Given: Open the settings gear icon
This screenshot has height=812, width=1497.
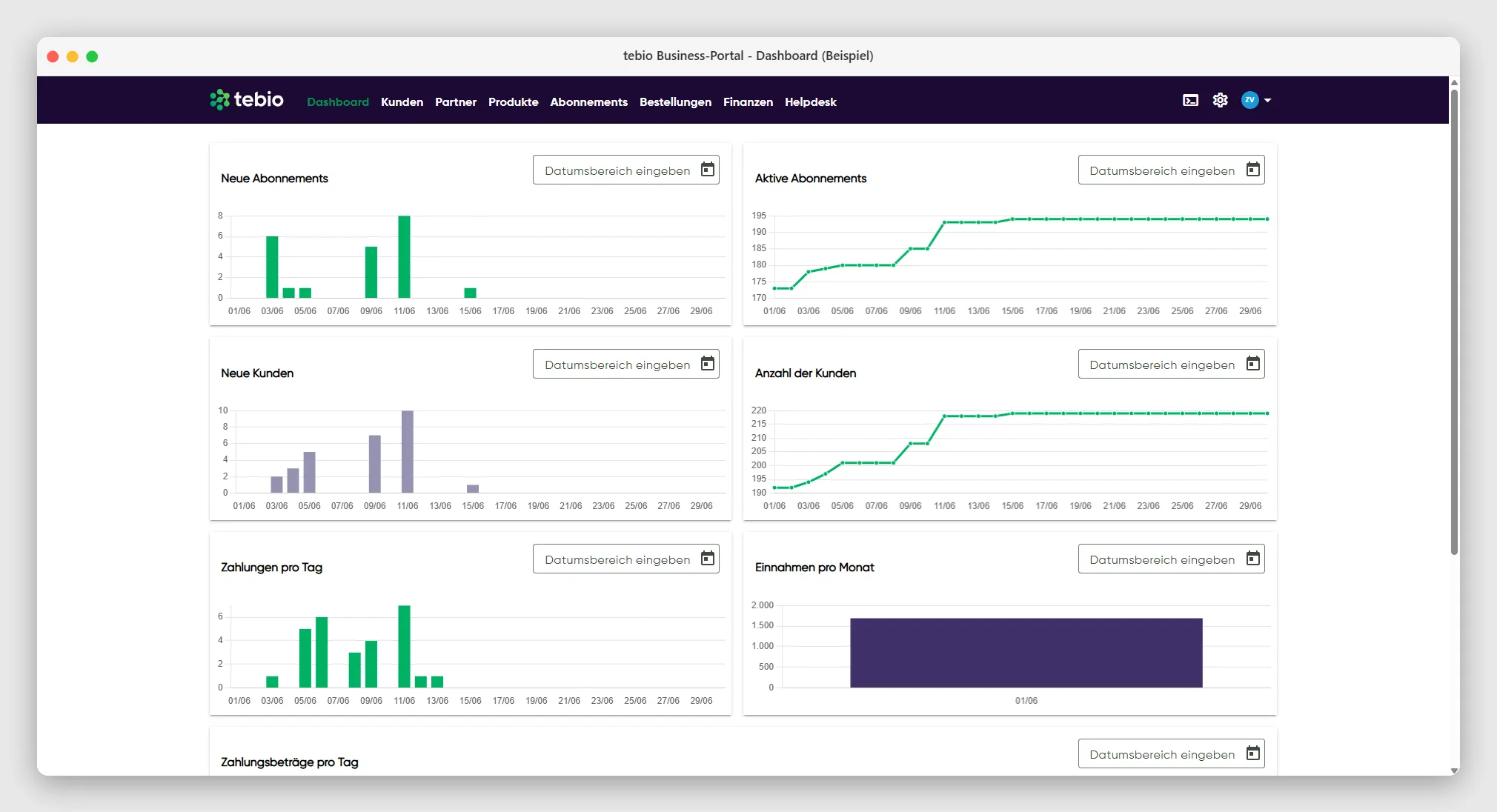Looking at the screenshot, I should pos(1220,100).
